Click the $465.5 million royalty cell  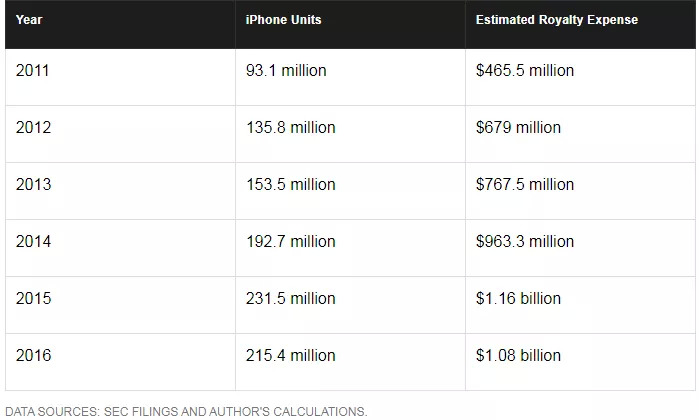[525, 71]
